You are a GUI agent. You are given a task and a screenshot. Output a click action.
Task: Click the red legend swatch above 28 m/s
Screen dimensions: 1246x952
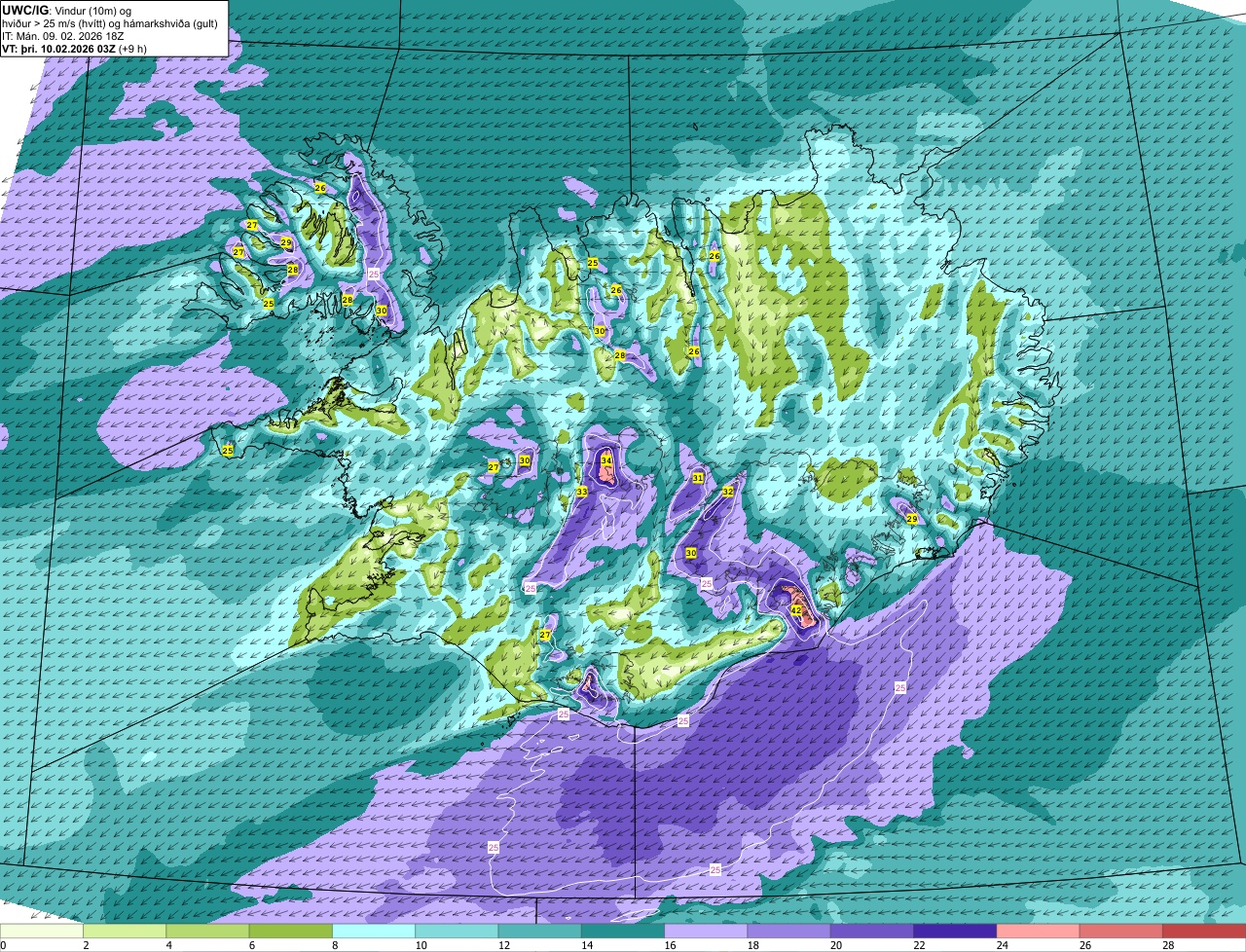coord(1204,931)
